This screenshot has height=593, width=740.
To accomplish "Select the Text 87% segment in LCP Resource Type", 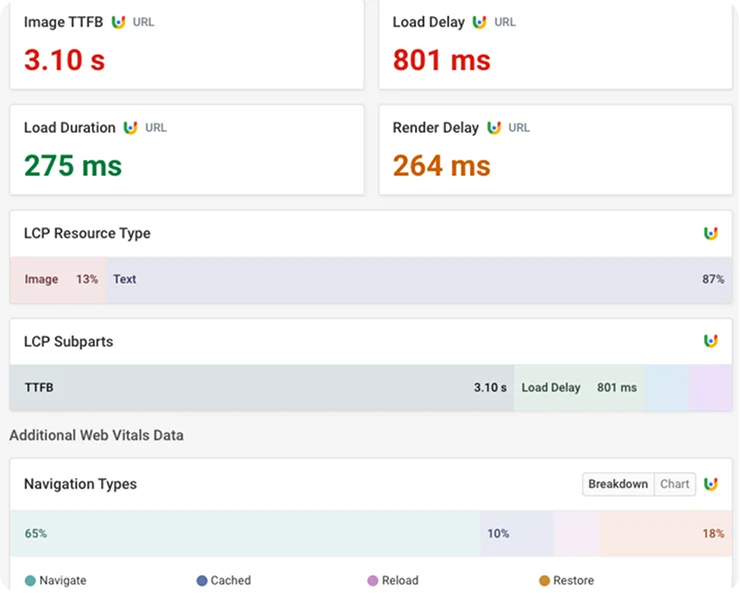I will [419, 279].
